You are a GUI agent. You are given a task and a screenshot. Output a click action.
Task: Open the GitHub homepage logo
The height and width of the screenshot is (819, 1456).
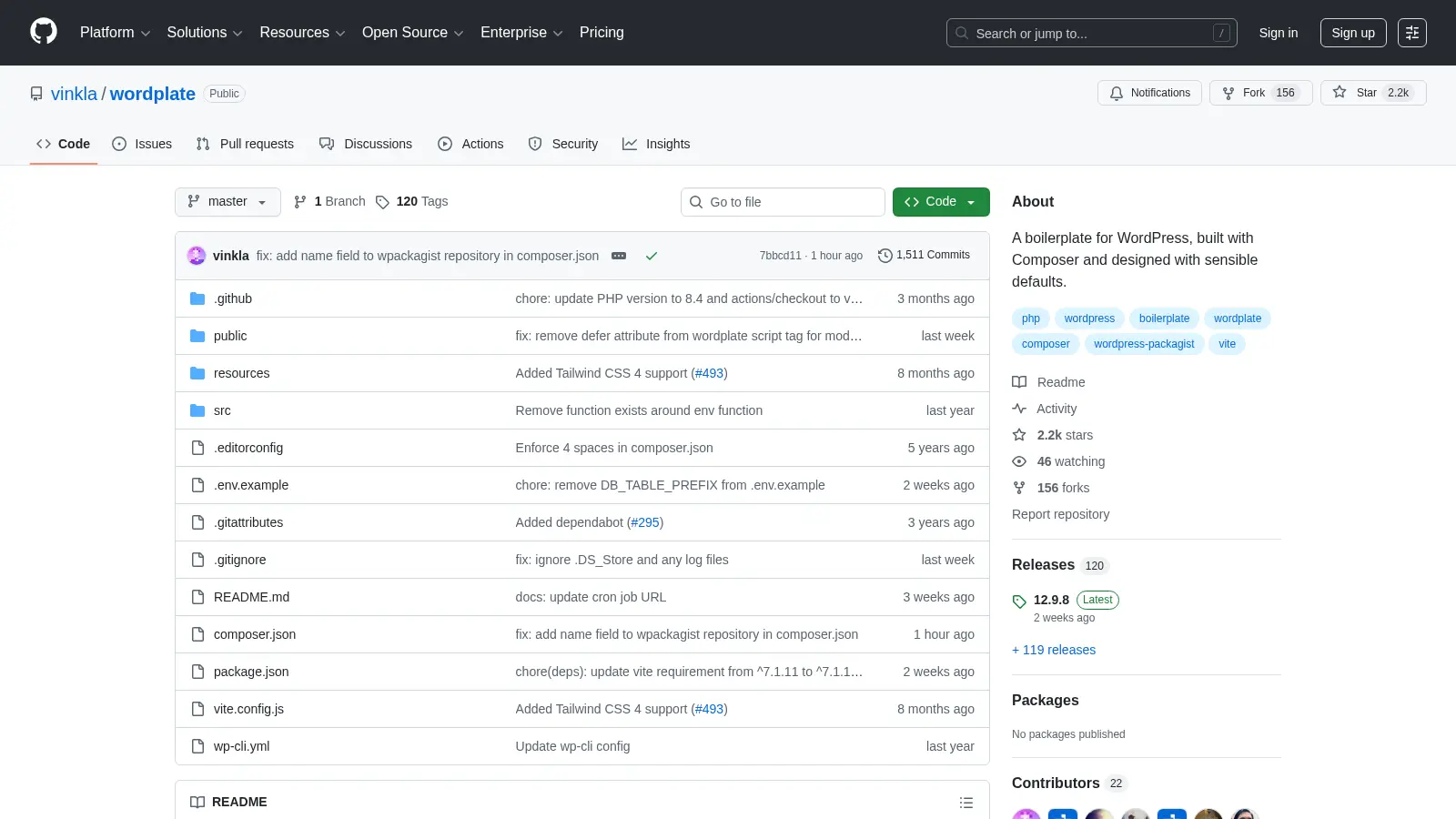44,32
